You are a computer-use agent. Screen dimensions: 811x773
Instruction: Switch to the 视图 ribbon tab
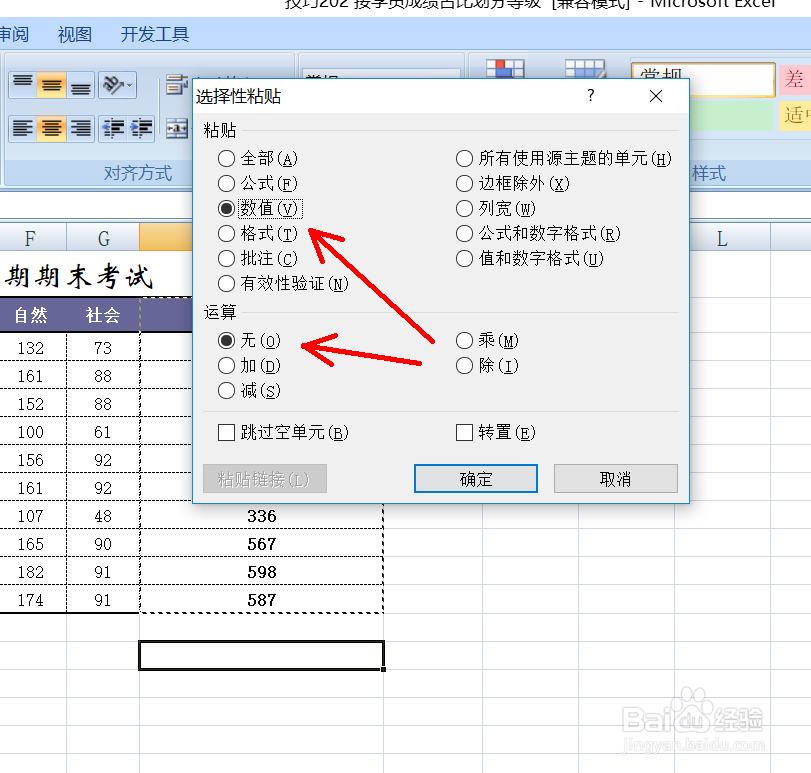pos(74,34)
